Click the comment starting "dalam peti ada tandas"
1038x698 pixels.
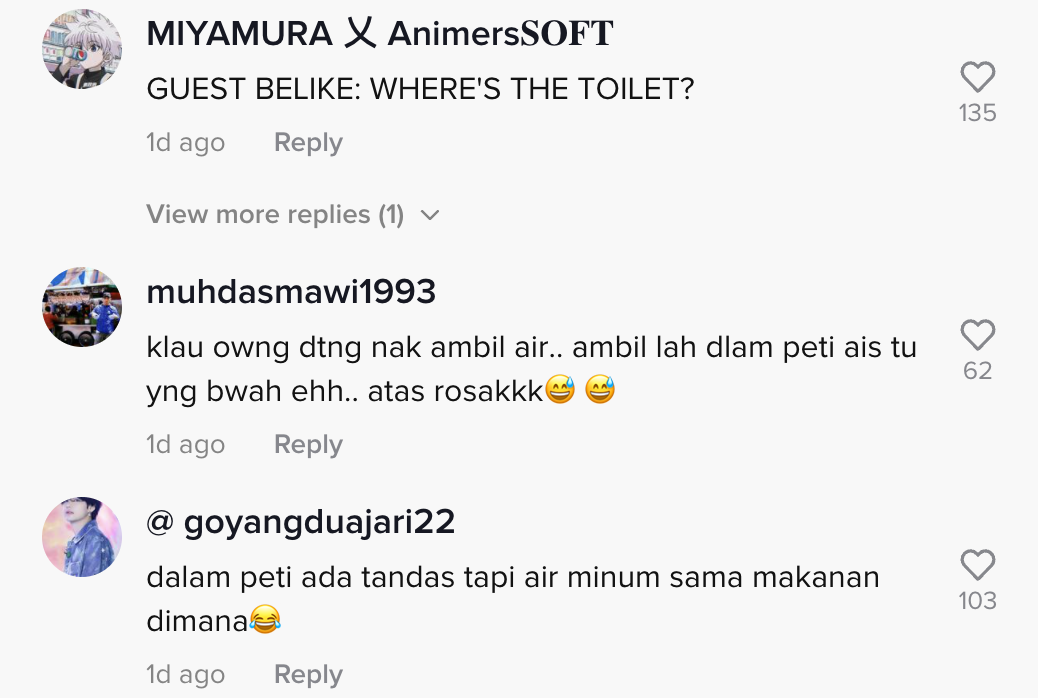click(x=513, y=599)
